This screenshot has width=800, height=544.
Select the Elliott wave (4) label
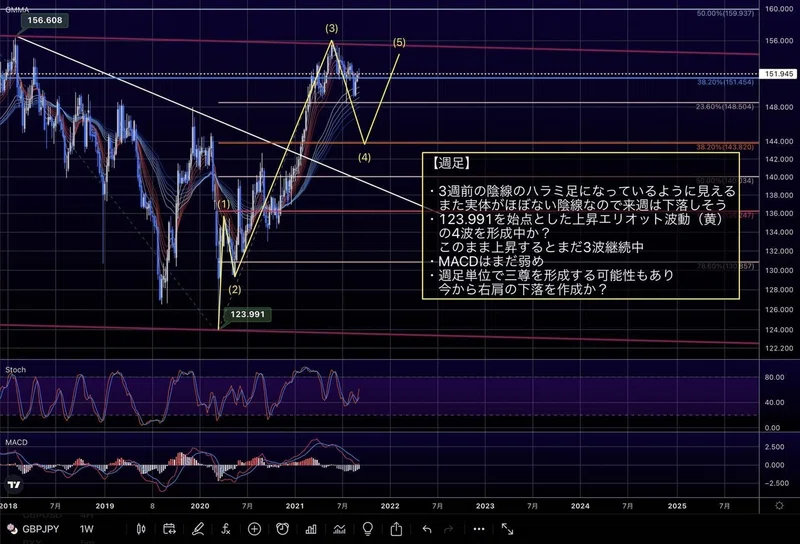click(364, 158)
